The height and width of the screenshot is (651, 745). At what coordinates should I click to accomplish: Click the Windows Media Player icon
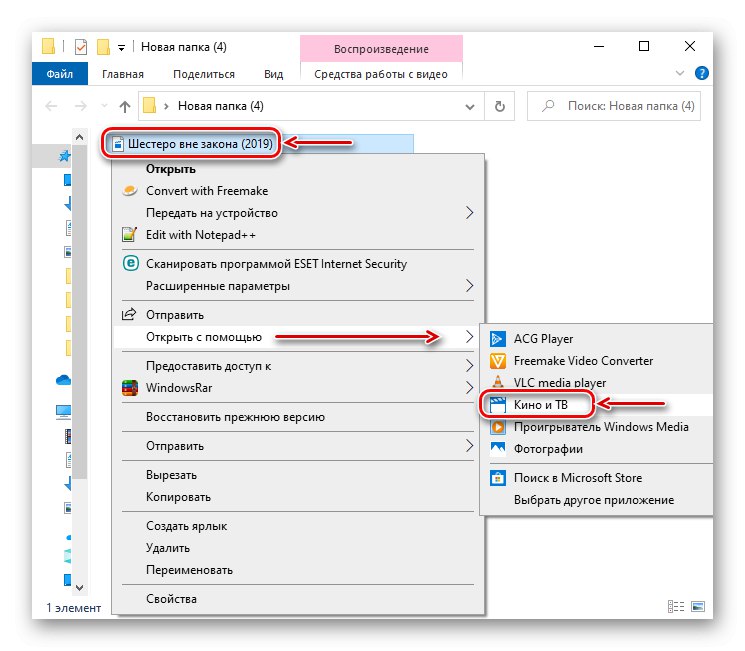click(497, 427)
